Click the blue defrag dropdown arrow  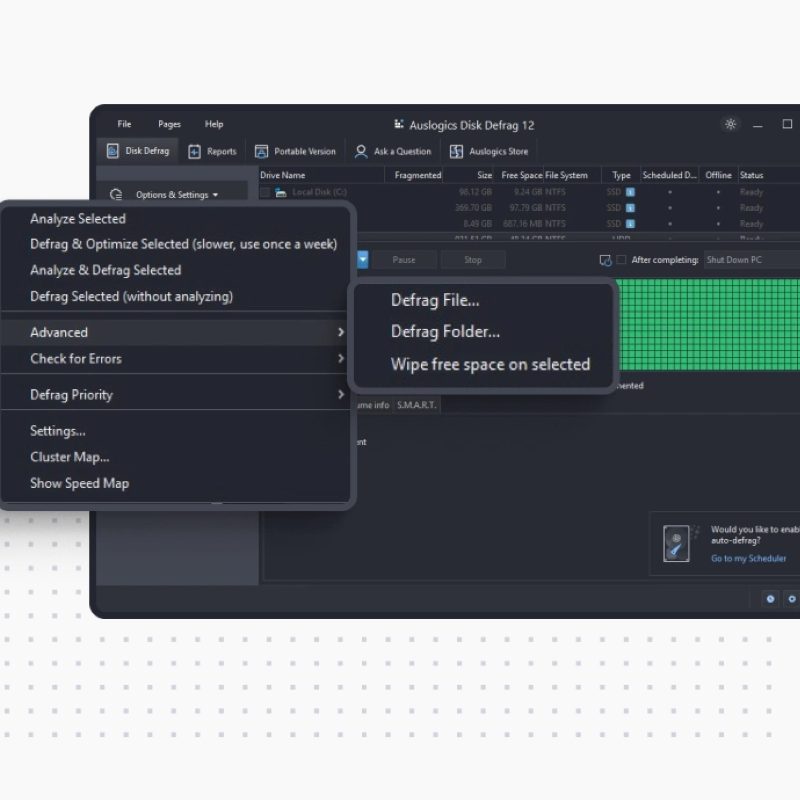click(362, 259)
